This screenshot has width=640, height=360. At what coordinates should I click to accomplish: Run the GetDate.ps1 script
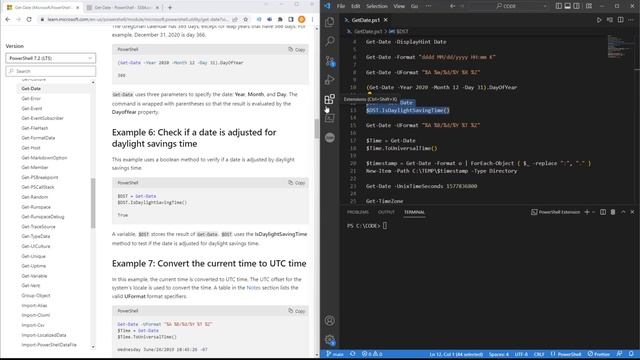coord(599,20)
